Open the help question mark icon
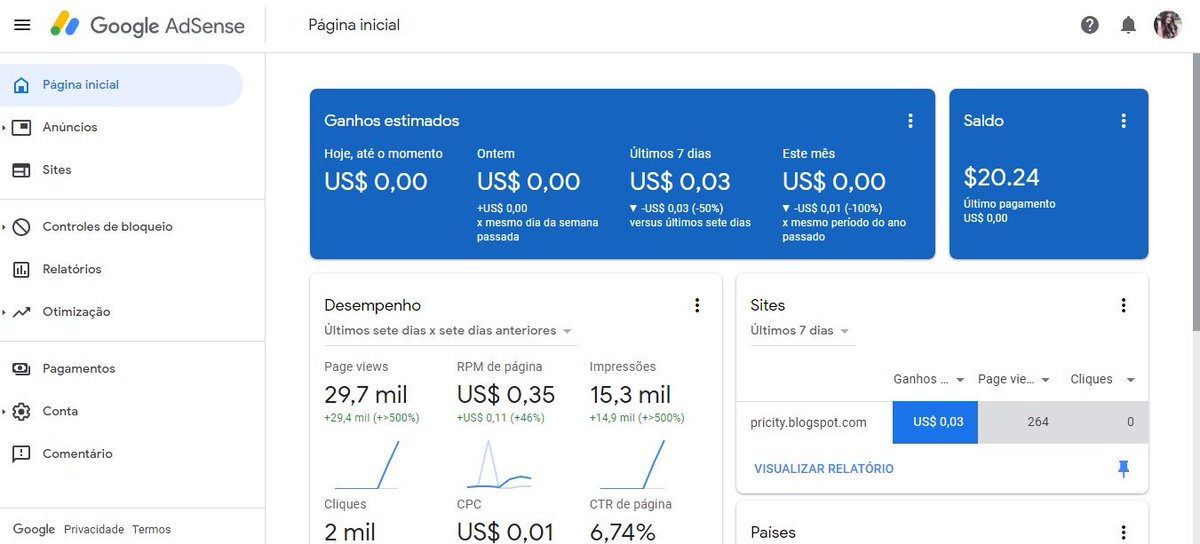Viewport: 1200px width, 544px height. click(1090, 25)
